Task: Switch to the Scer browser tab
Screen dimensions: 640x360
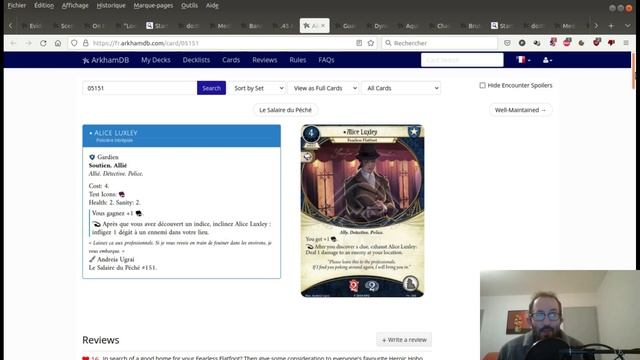Action: tap(64, 26)
